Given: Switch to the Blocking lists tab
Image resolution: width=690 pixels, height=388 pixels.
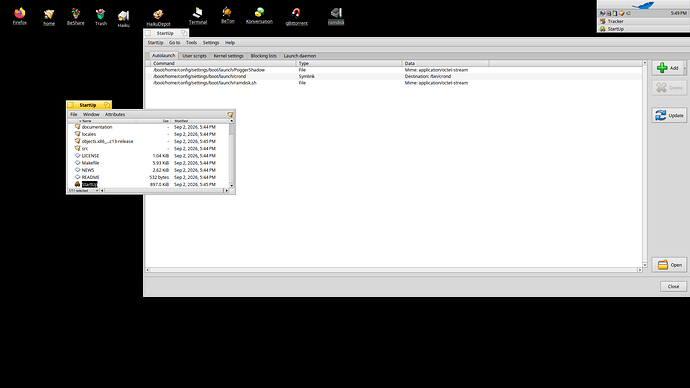Looking at the screenshot, I should 264,56.
